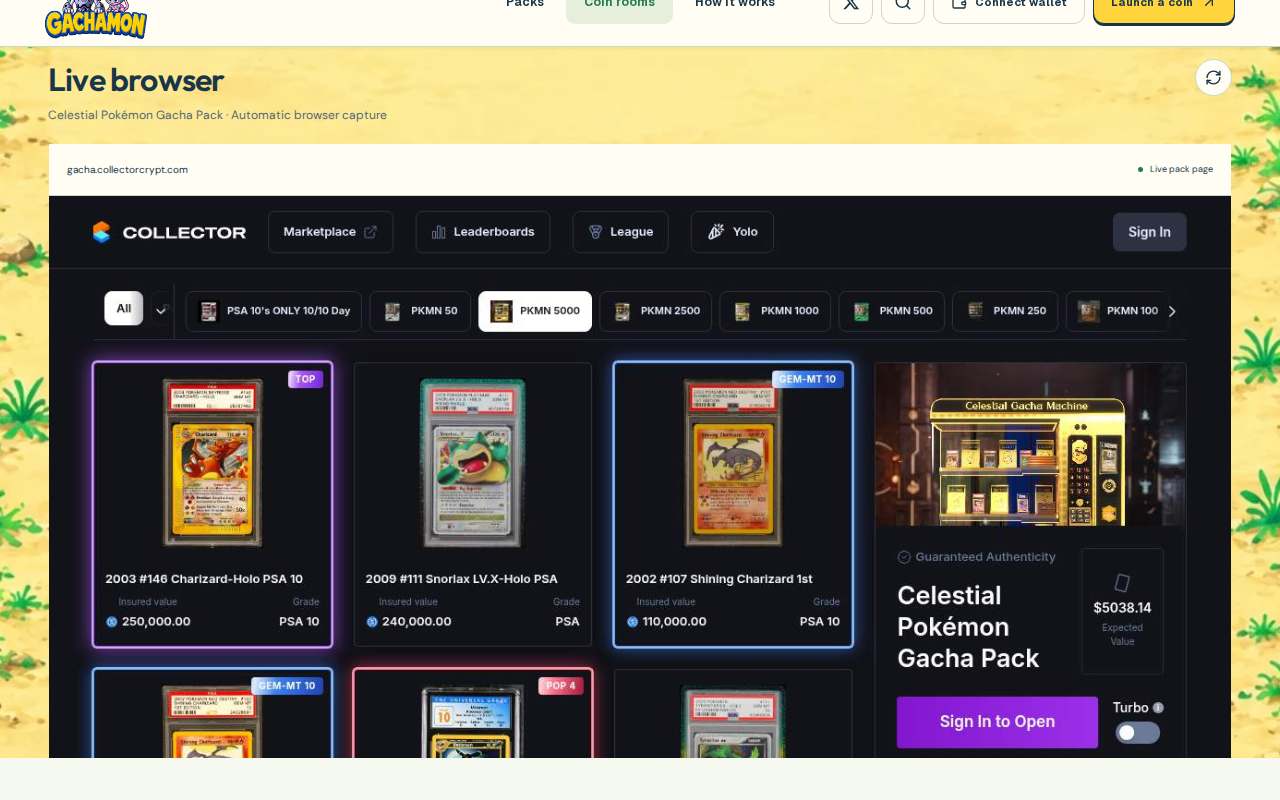Click the Collector logo in embedded page

169,232
